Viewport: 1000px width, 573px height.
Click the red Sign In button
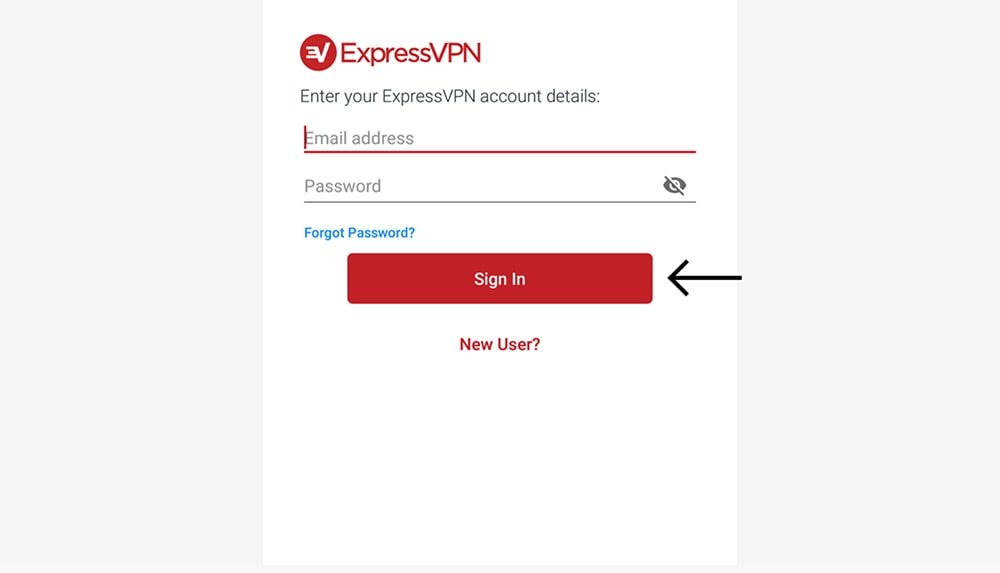coord(499,278)
